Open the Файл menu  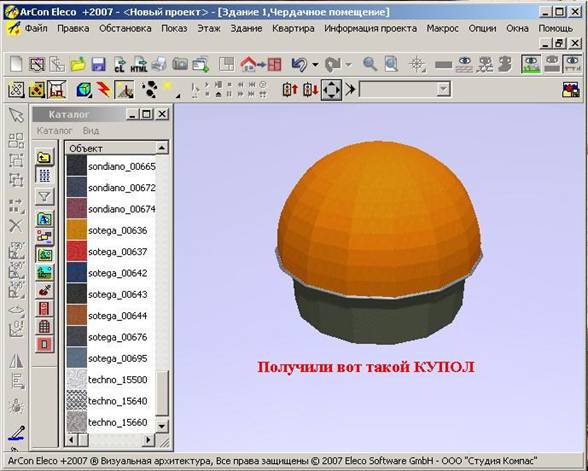pos(36,28)
